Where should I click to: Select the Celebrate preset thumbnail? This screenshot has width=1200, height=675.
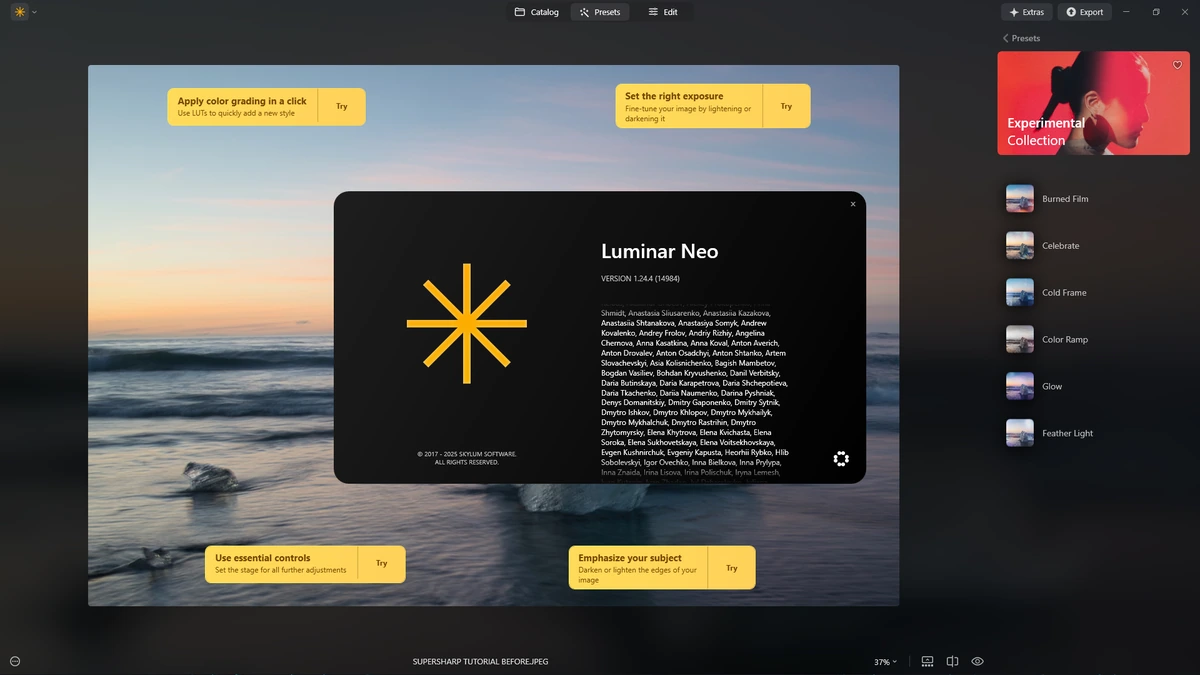pos(1019,246)
